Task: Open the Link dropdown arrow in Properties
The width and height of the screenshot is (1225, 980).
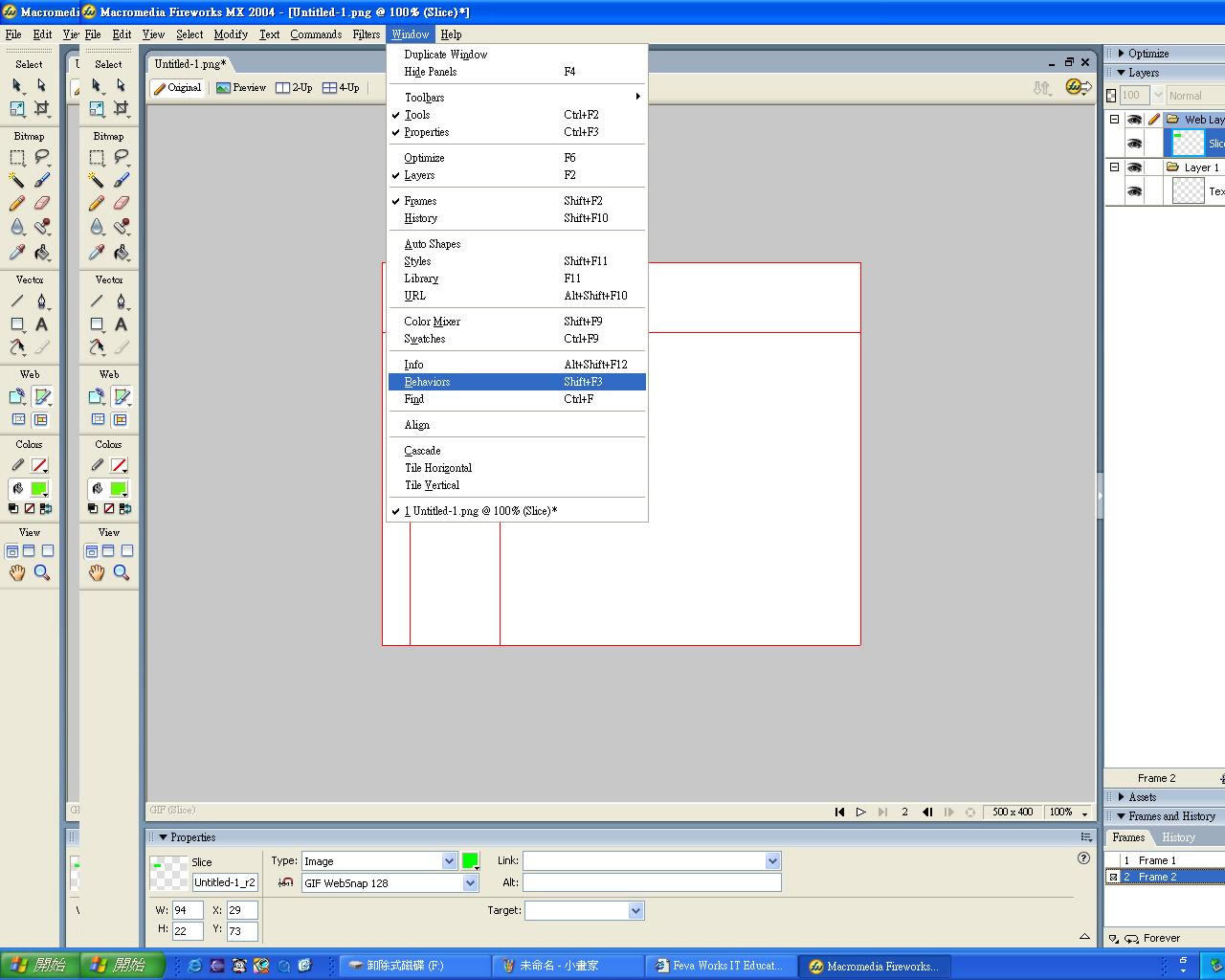Action: pyautogui.click(x=772, y=861)
